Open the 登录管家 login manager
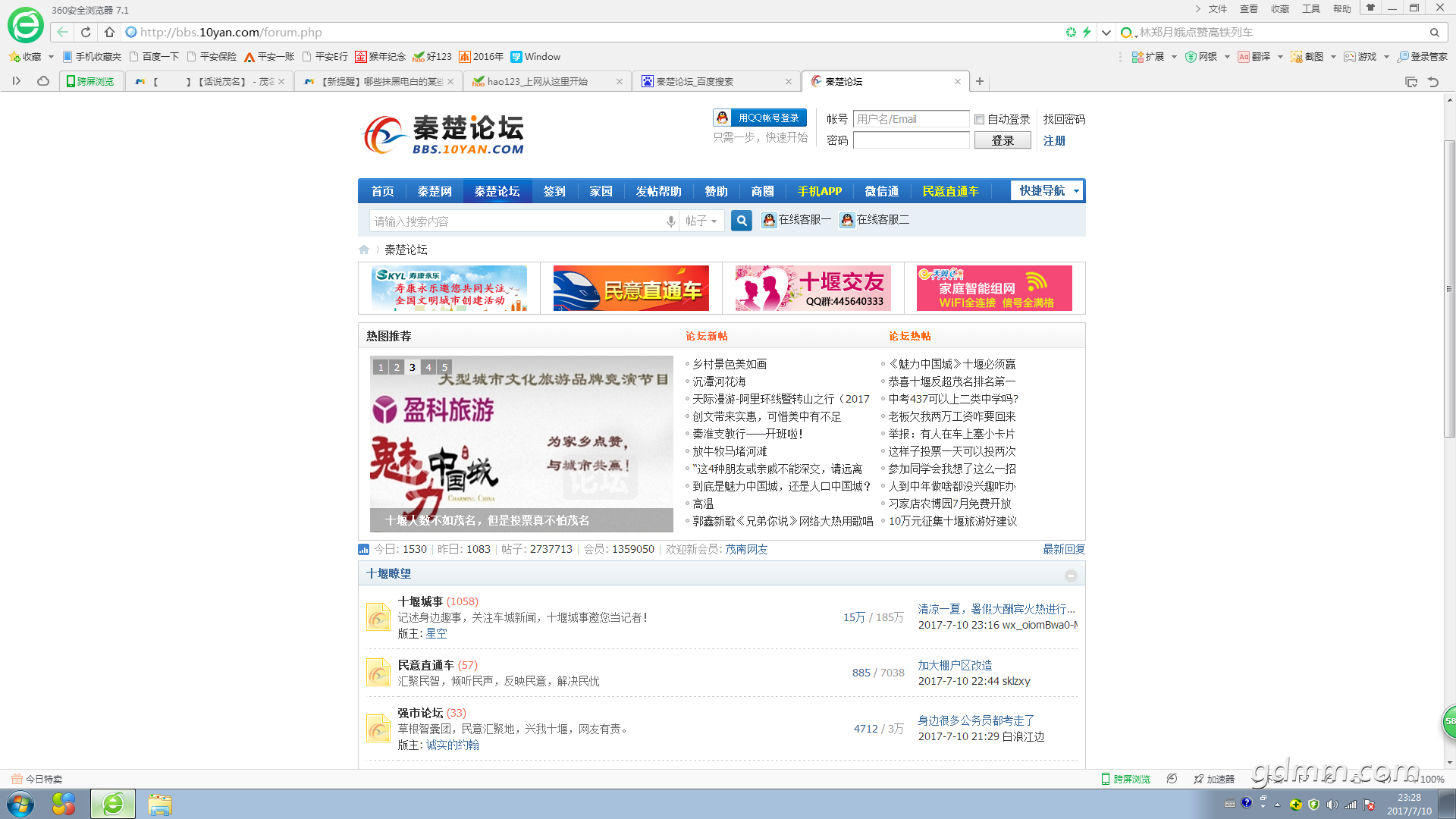 pos(1423,57)
